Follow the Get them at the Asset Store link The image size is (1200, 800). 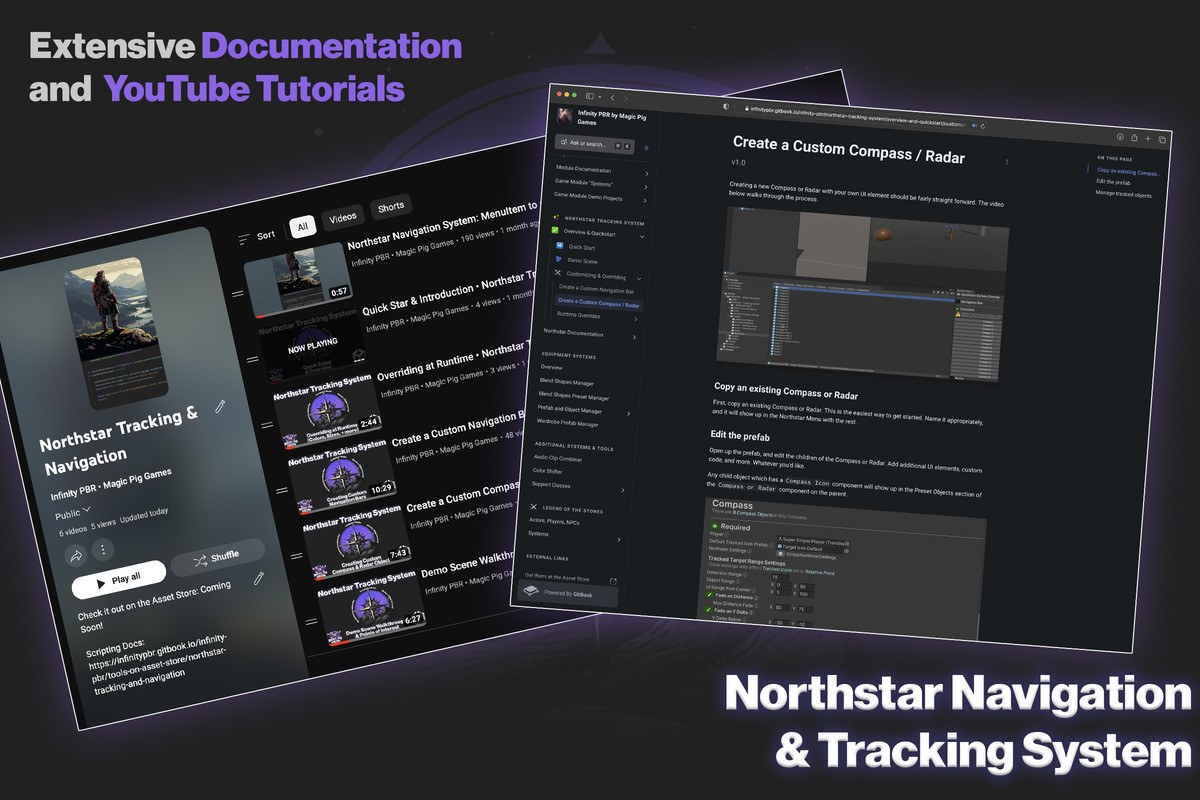[557, 577]
